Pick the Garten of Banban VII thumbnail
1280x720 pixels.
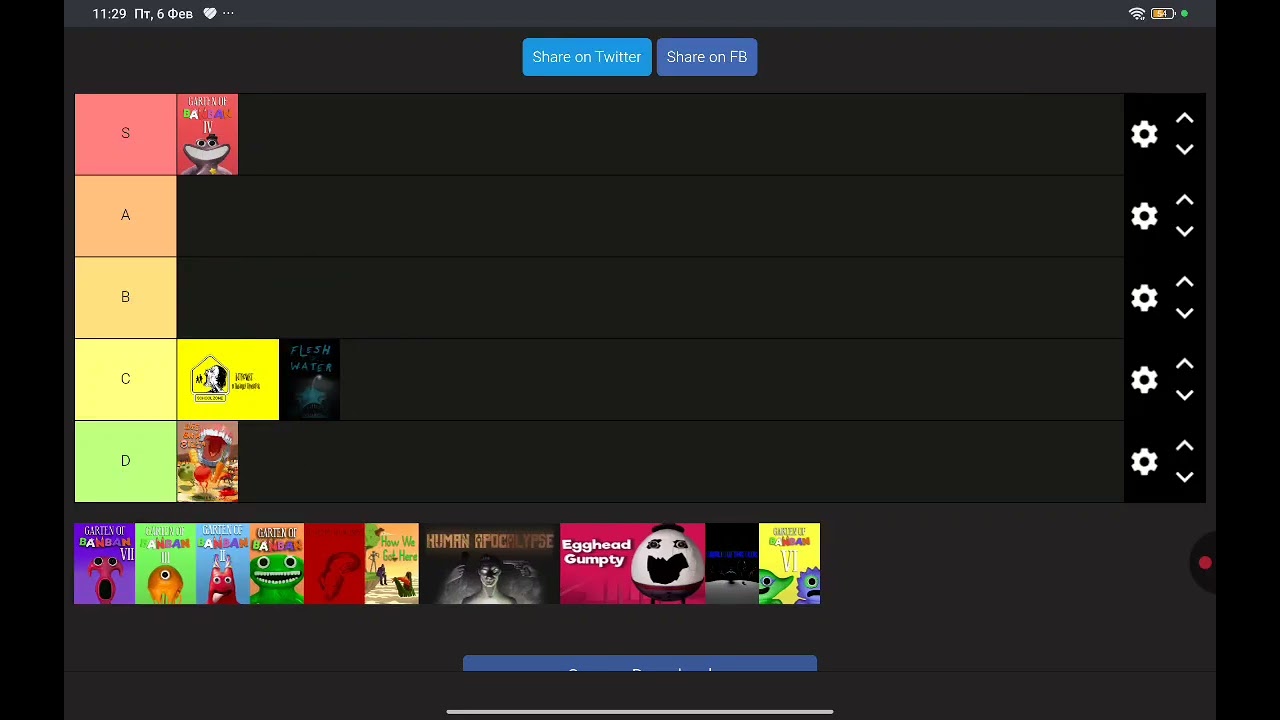click(x=104, y=564)
